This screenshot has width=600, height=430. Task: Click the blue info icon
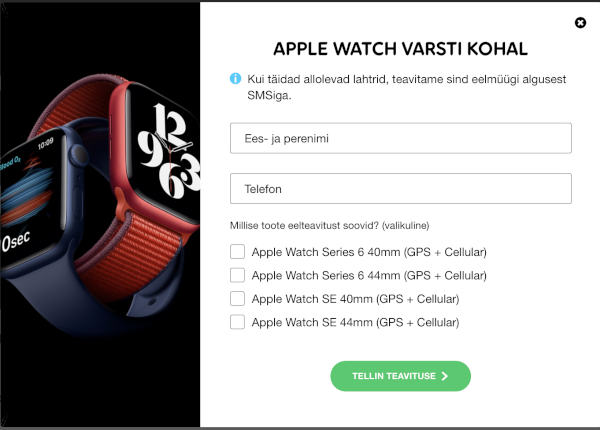click(235, 79)
